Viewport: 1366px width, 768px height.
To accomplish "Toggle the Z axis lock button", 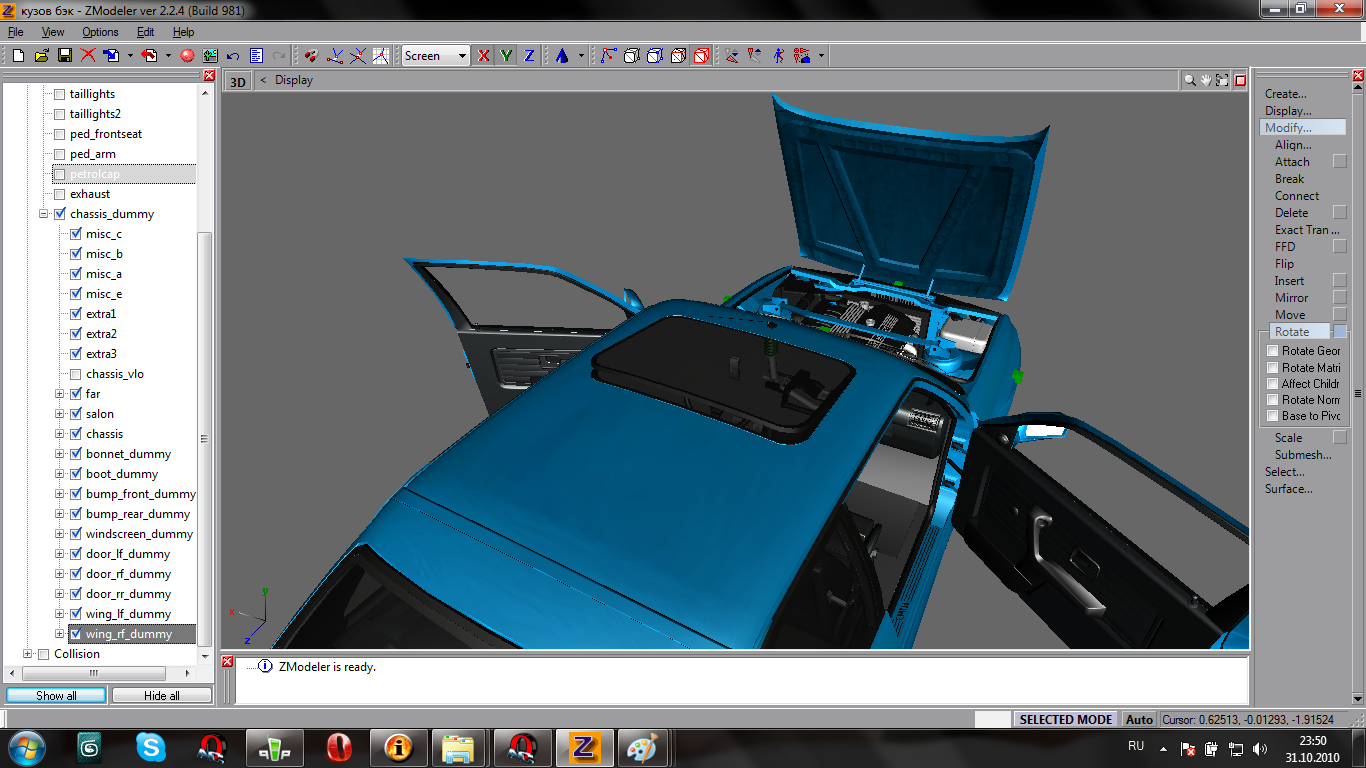I will click(x=529, y=56).
